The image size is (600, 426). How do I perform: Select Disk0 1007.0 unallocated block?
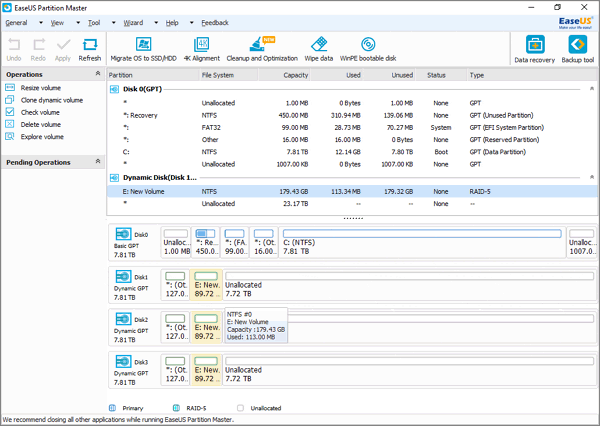coord(581,242)
